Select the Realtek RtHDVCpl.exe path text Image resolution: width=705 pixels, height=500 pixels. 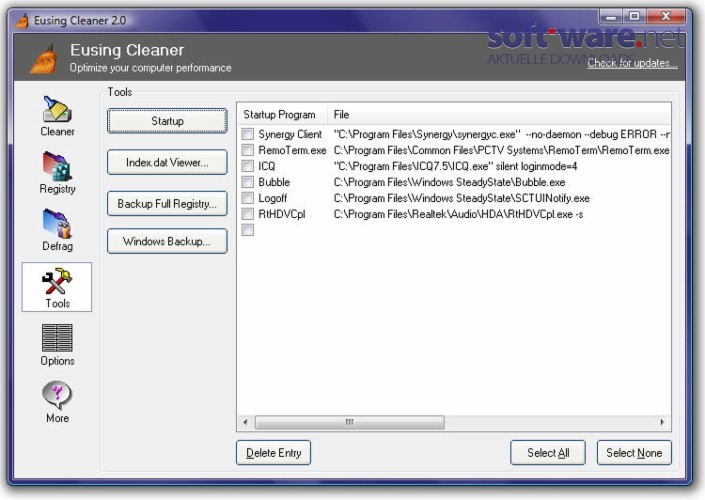coord(458,214)
